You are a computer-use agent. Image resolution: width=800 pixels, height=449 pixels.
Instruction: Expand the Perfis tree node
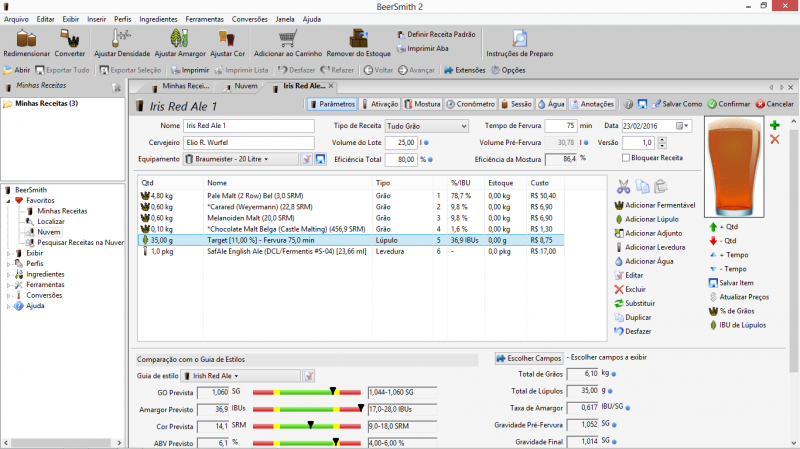(8, 264)
